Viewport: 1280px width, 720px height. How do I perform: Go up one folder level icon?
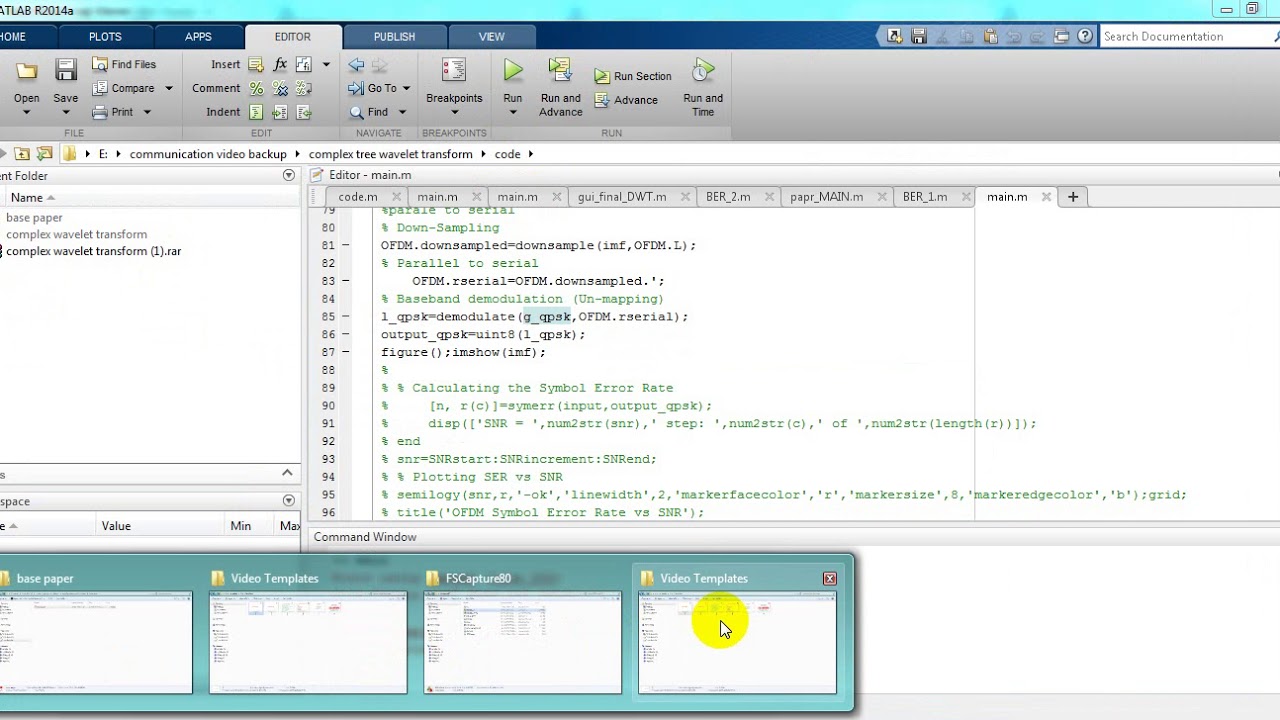[x=22, y=154]
